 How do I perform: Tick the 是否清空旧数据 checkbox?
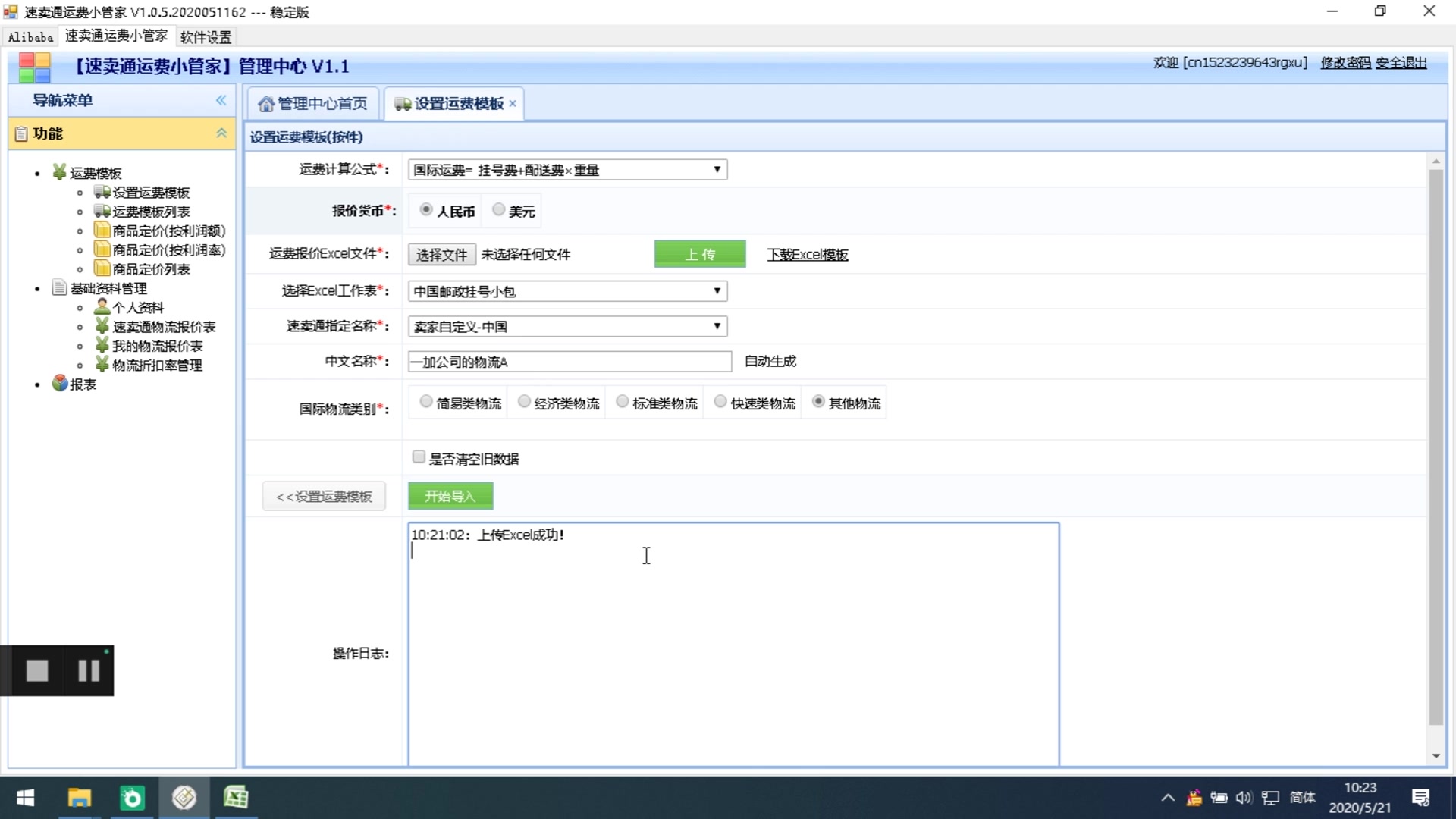tap(419, 457)
